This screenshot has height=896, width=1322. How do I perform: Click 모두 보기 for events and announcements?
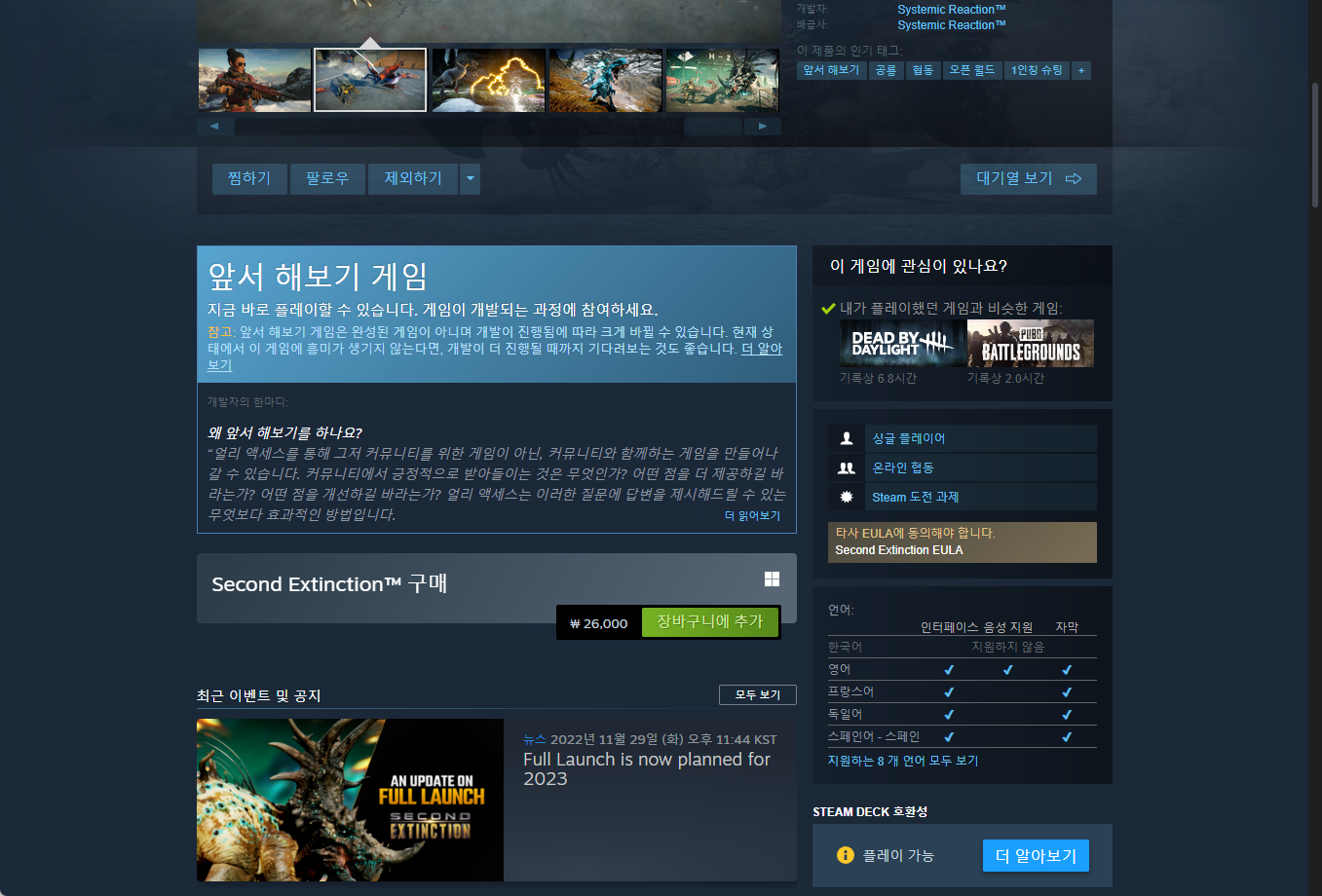click(758, 694)
